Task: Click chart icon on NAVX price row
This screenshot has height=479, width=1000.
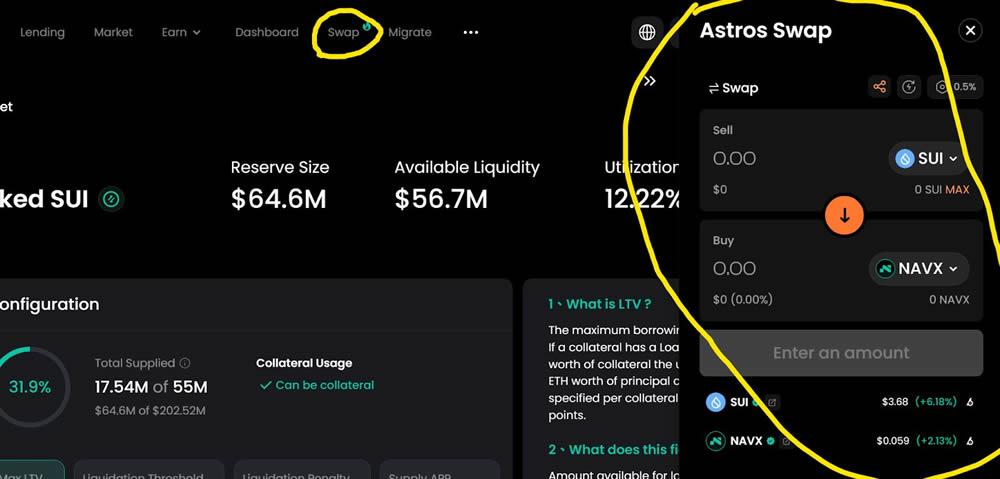Action: pos(970,441)
